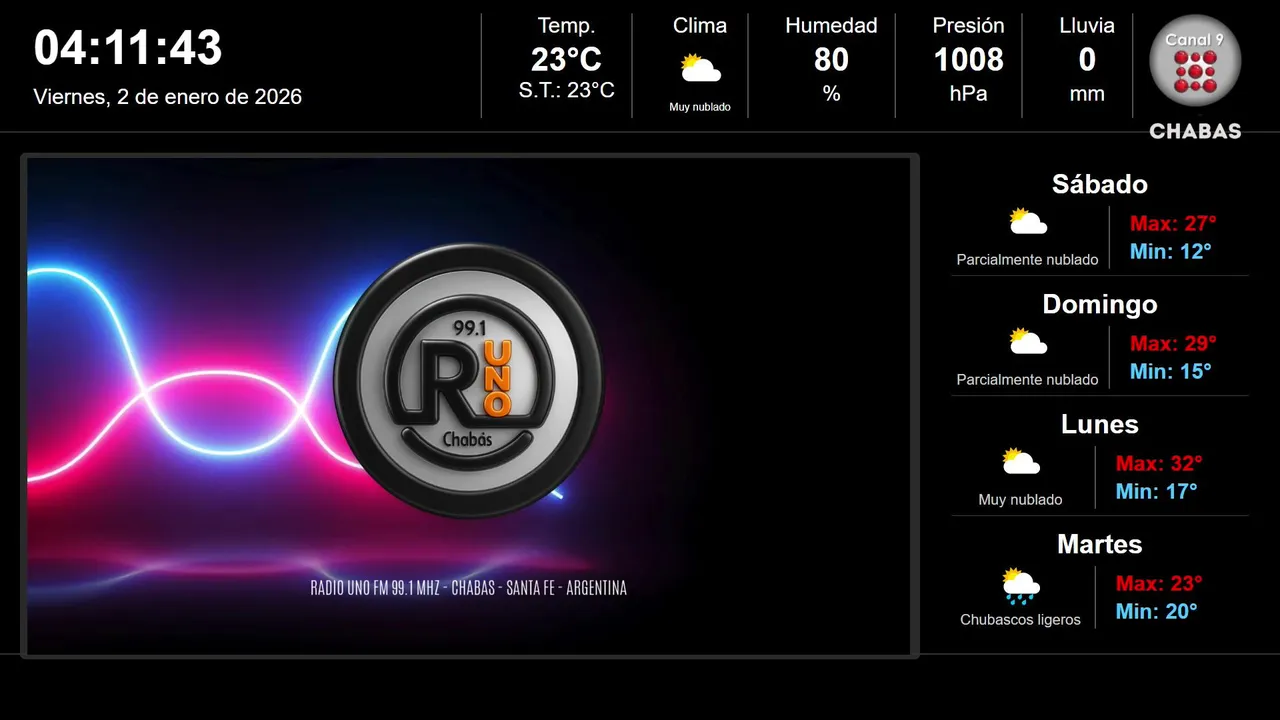Click the S.T.: 23°C wind chill reading
Viewport: 1280px width, 720px height.
566,90
